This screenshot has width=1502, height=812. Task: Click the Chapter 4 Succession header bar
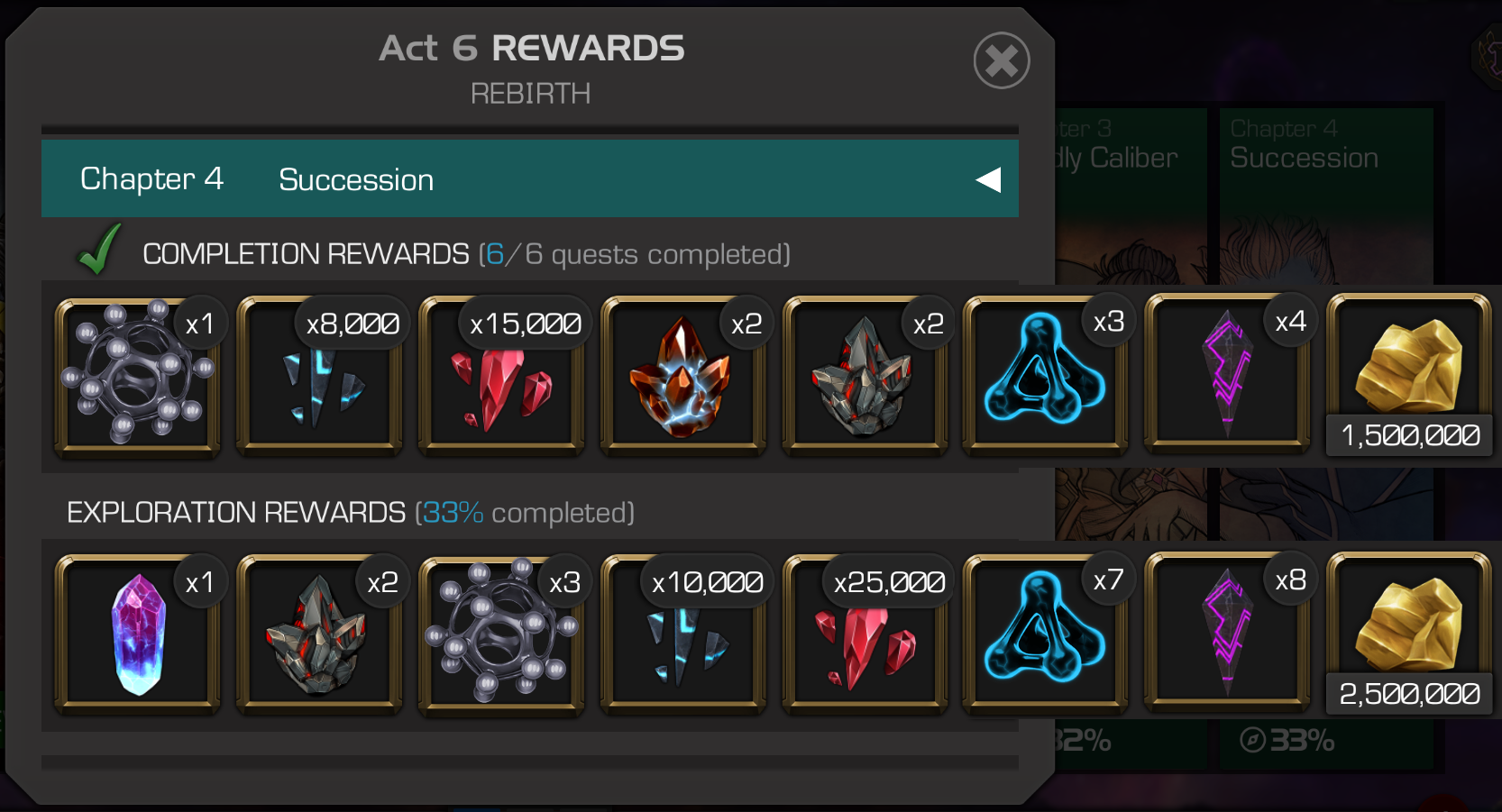click(x=530, y=178)
